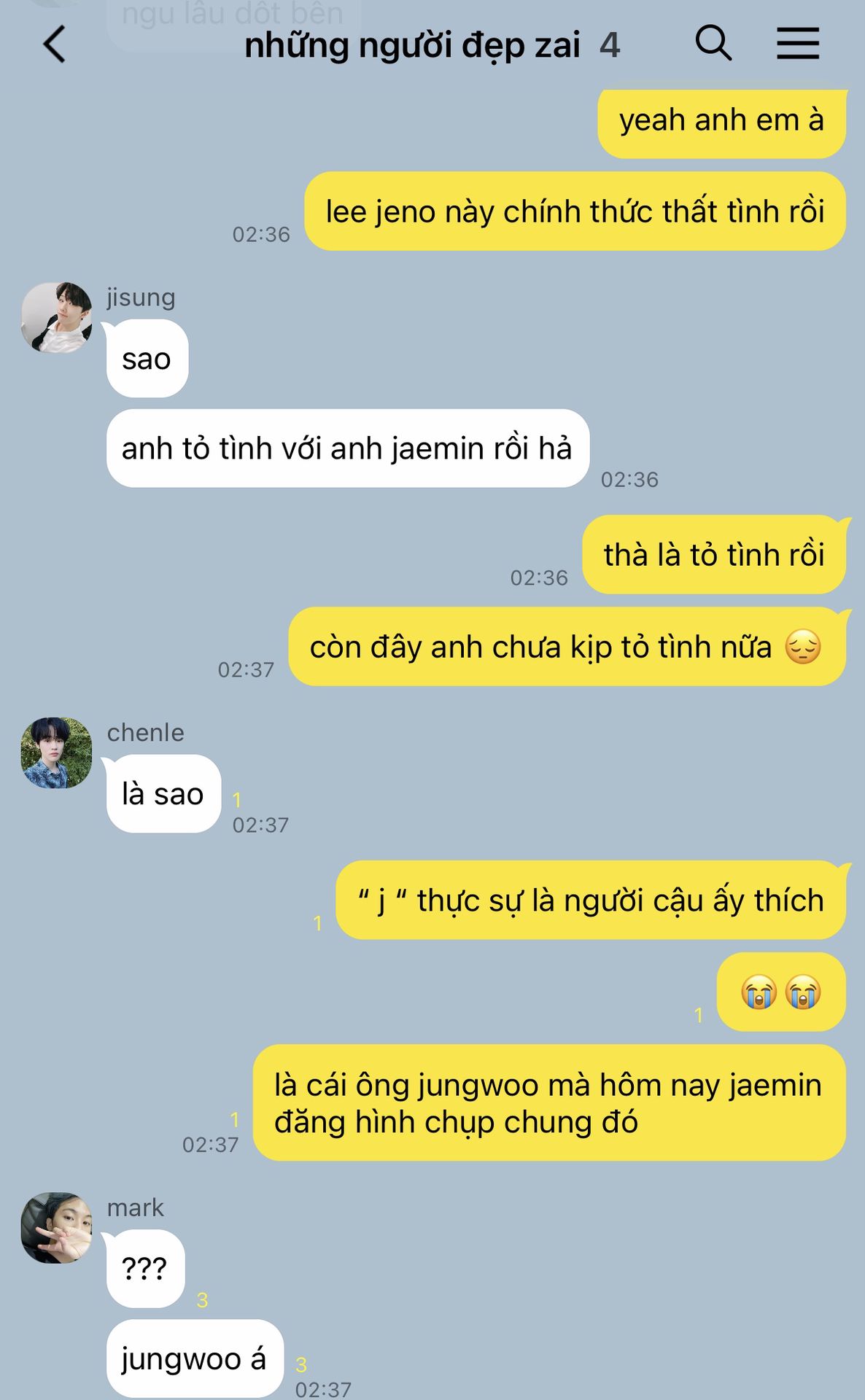Tap the chat title những người đẹp zai

pos(412,45)
